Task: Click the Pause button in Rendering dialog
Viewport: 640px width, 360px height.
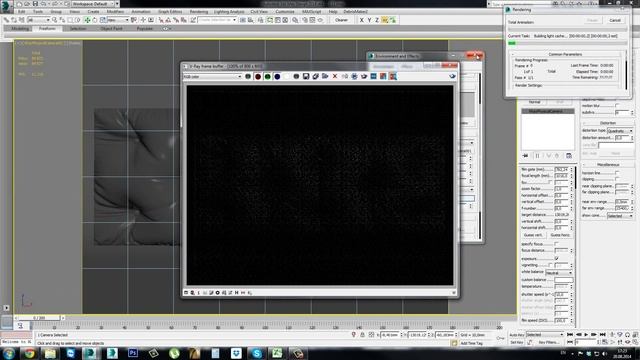Action: (x=593, y=20)
